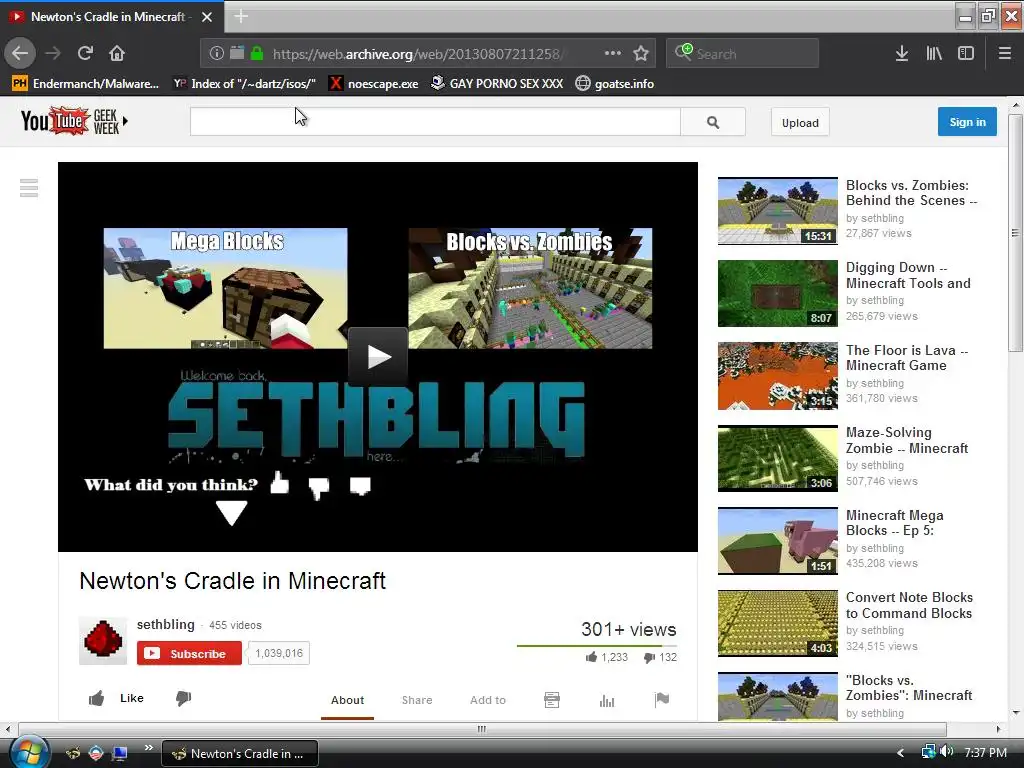The image size is (1024, 768).
Task: Subscribe to the sethbling channel
Action: [x=189, y=653]
